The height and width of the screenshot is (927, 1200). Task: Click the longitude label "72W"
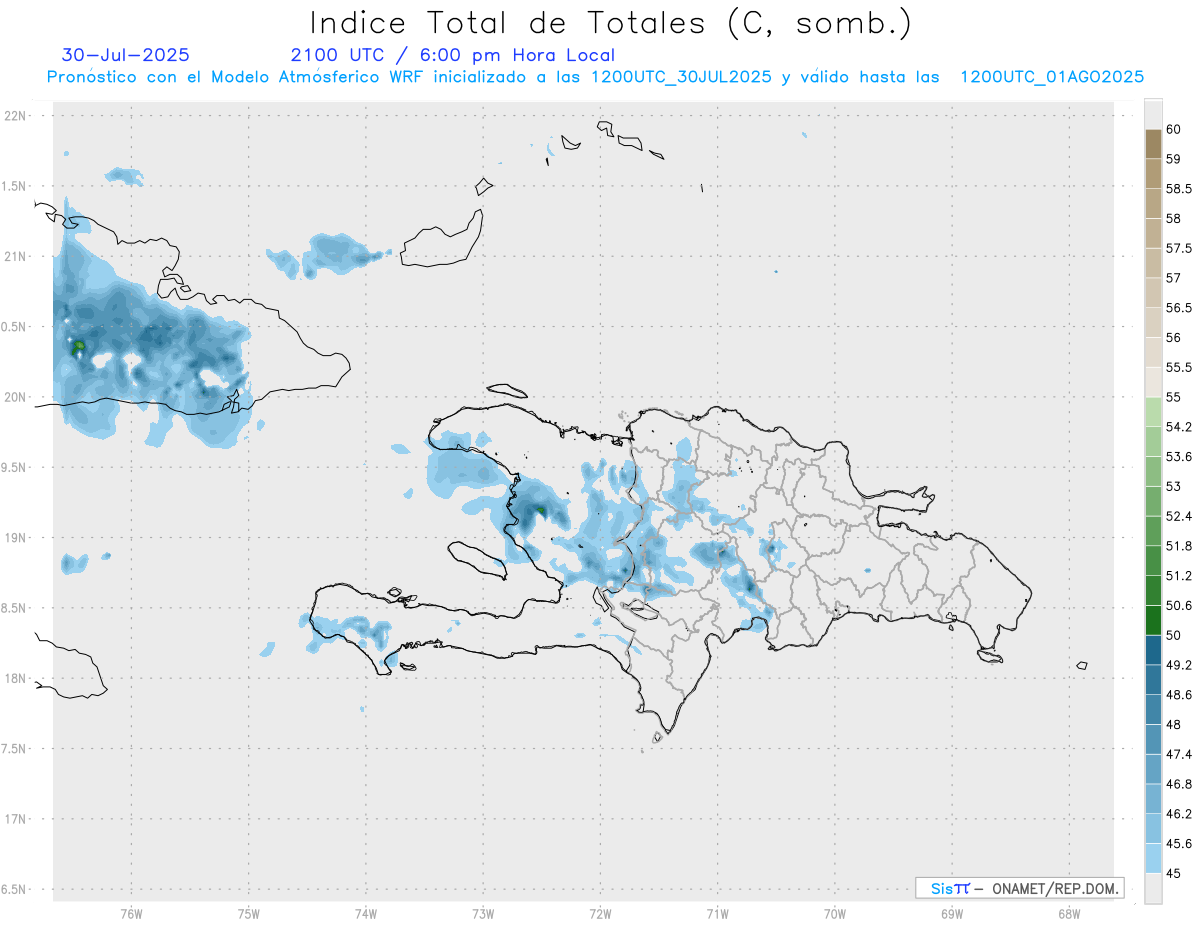click(x=601, y=914)
